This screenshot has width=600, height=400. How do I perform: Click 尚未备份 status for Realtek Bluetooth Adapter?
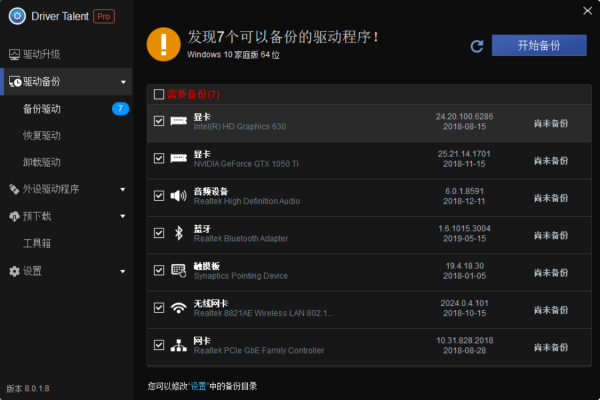pos(551,235)
